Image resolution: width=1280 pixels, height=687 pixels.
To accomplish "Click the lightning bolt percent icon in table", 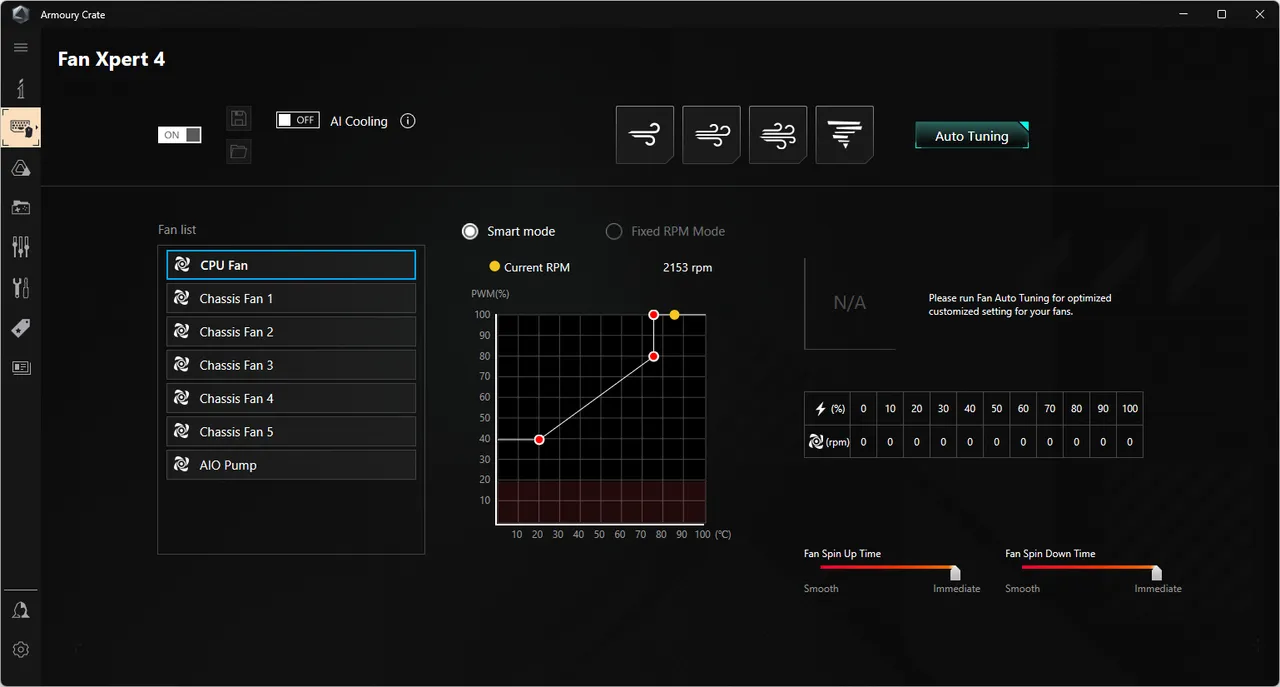I will (x=821, y=409).
